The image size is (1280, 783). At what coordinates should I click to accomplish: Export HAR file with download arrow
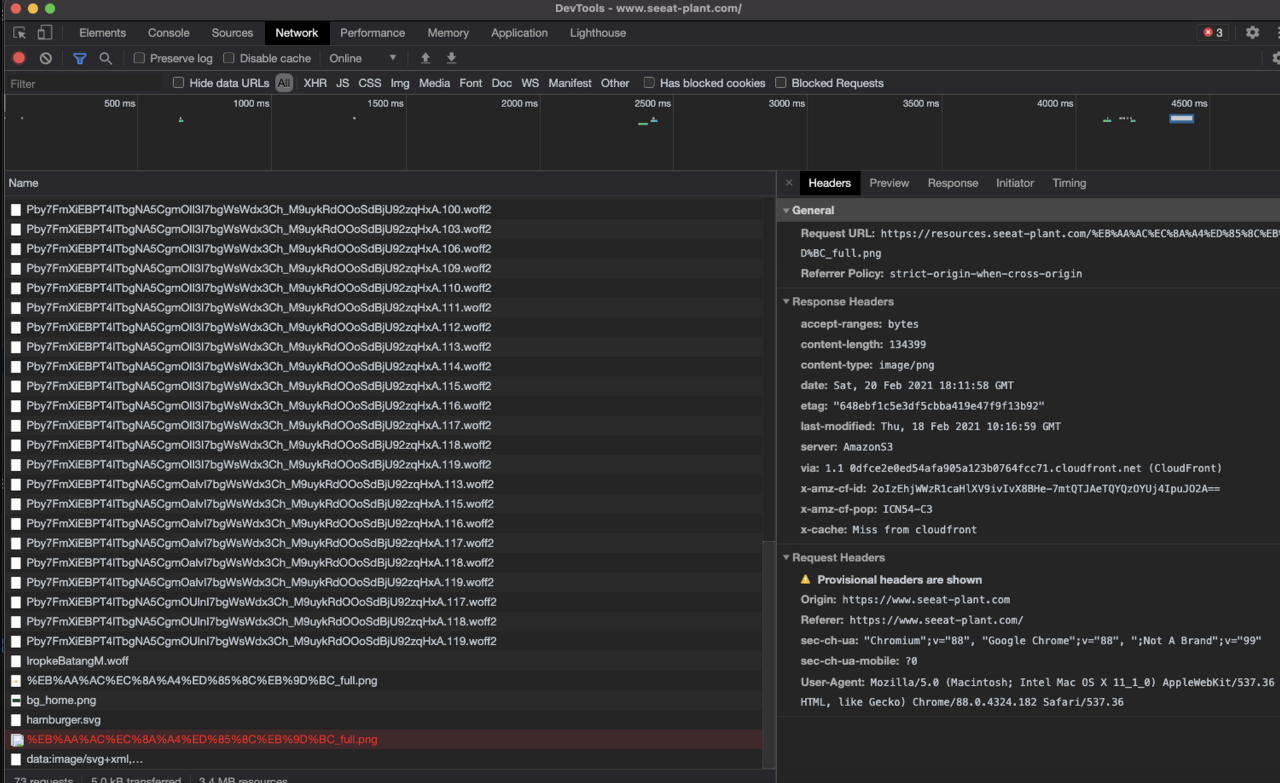(451, 58)
